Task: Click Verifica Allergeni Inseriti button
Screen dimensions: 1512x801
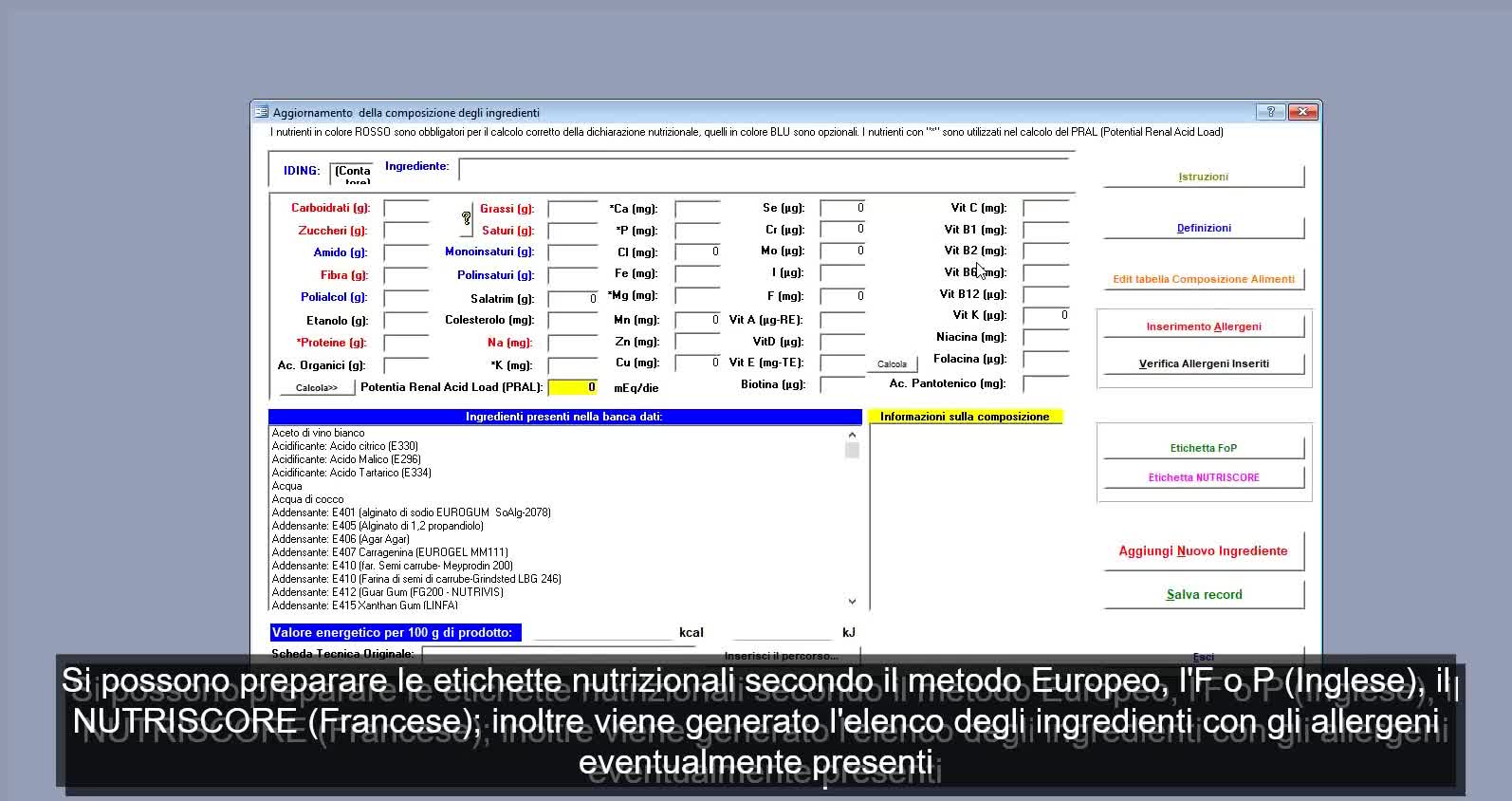Action: coord(1204,363)
